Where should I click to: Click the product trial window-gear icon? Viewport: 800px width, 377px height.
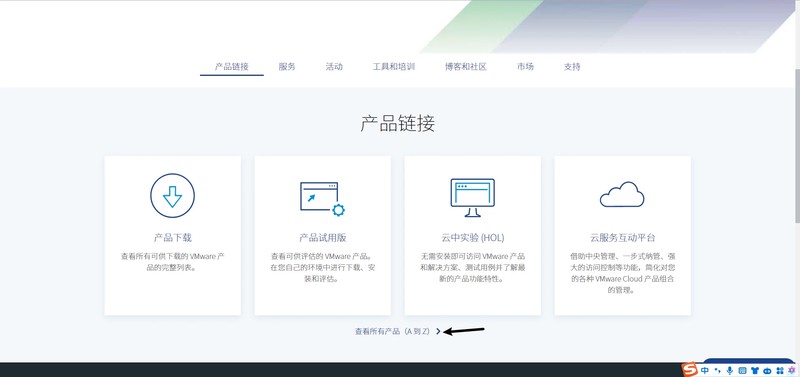[322, 198]
